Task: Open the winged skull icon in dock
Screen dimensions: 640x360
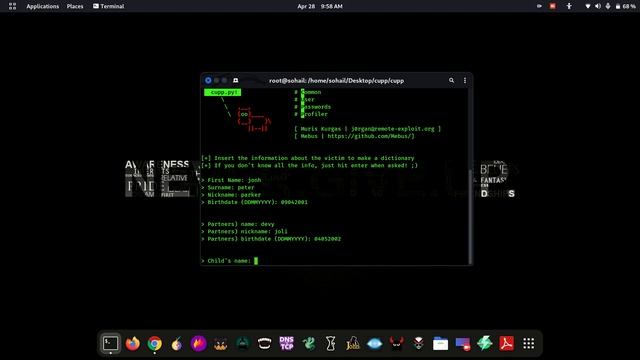Action: point(418,343)
